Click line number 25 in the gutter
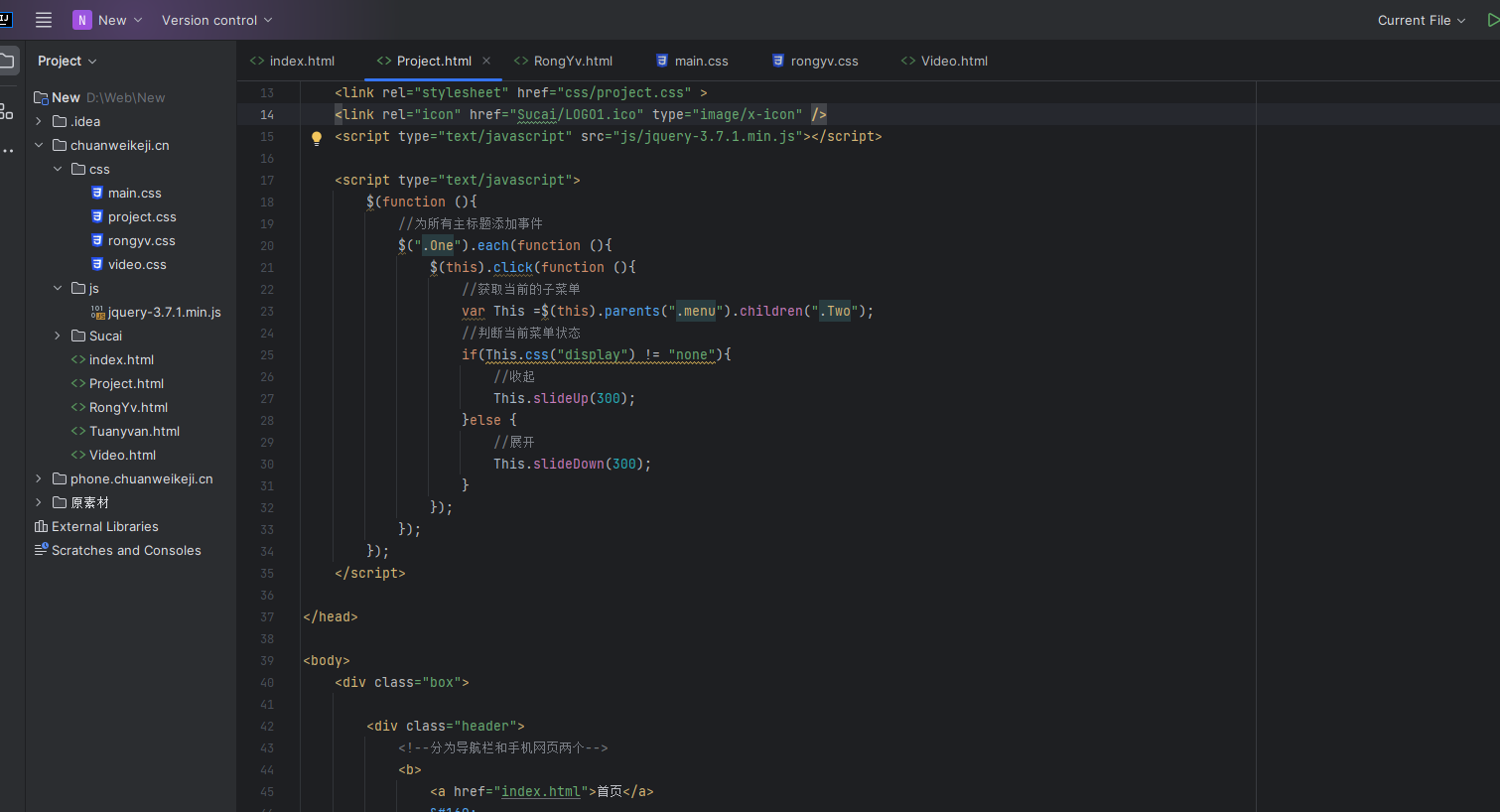The image size is (1500, 812). tap(267, 354)
